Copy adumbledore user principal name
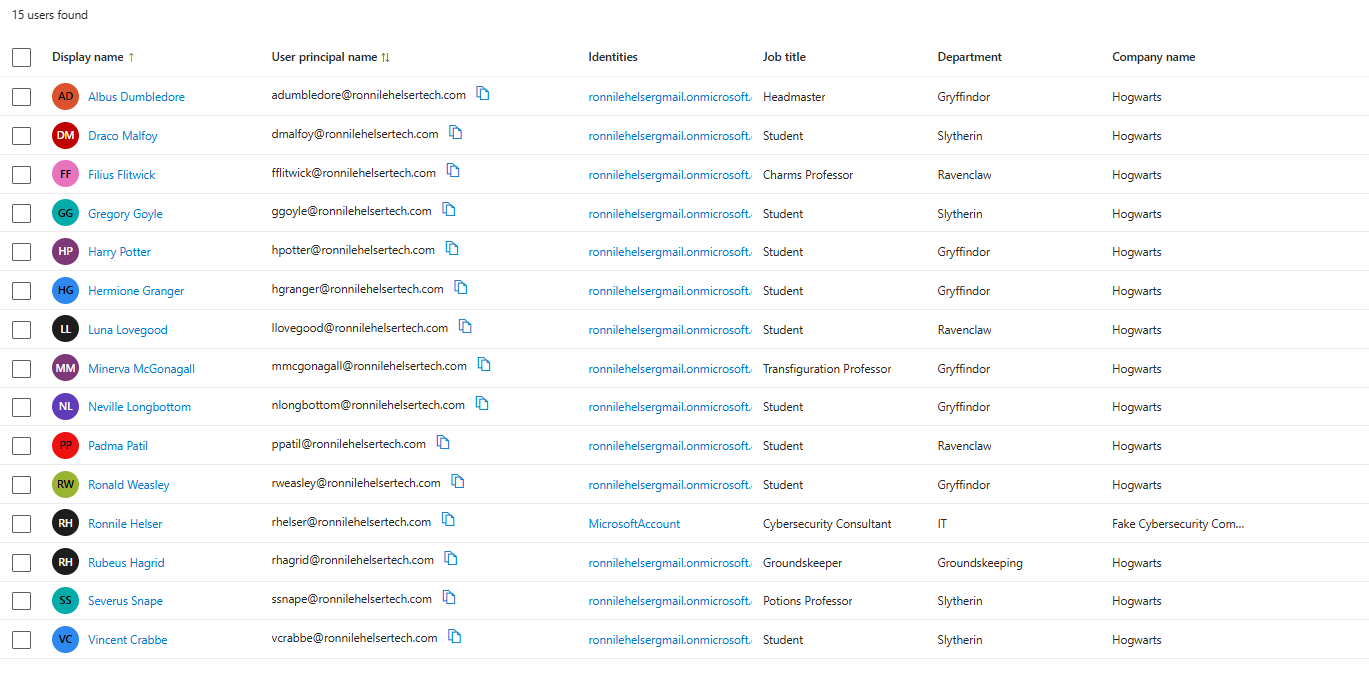Image resolution: width=1369 pixels, height=673 pixels. [483, 93]
